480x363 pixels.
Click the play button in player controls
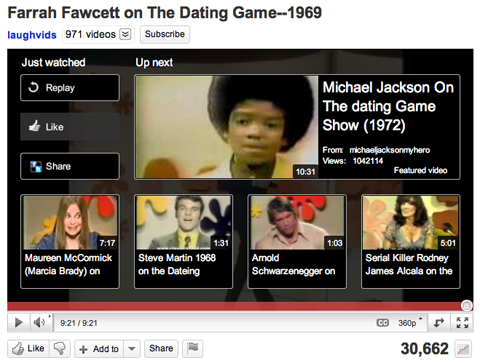(x=19, y=322)
